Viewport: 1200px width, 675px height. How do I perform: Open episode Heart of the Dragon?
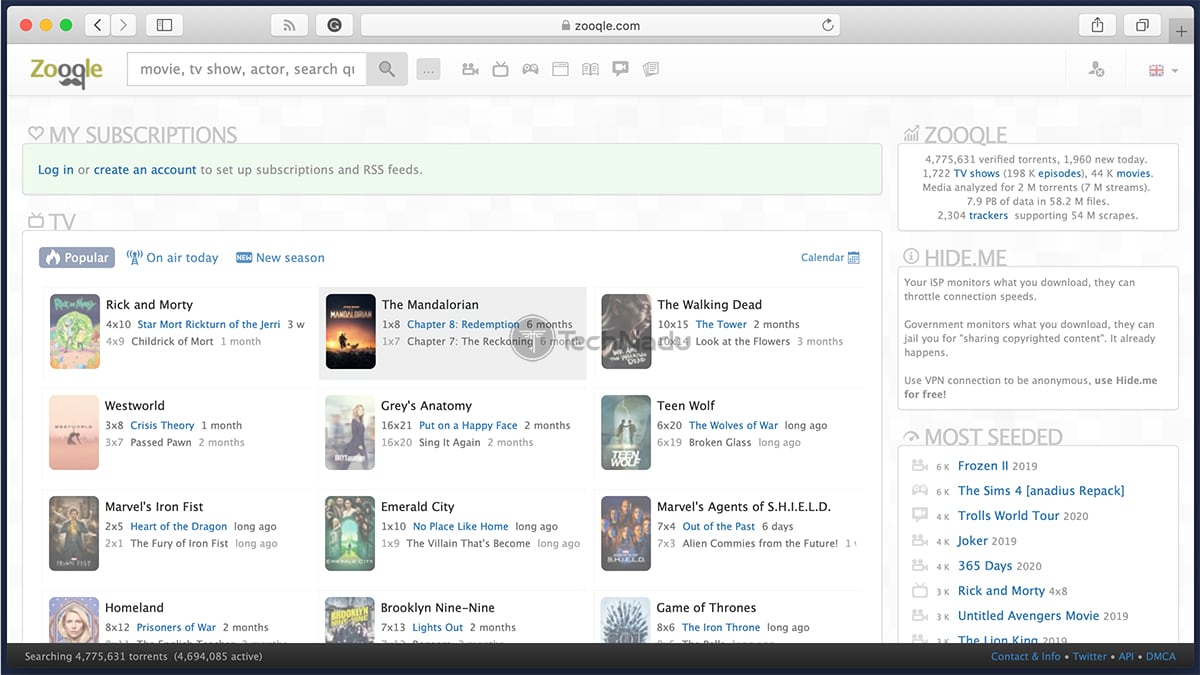179,526
